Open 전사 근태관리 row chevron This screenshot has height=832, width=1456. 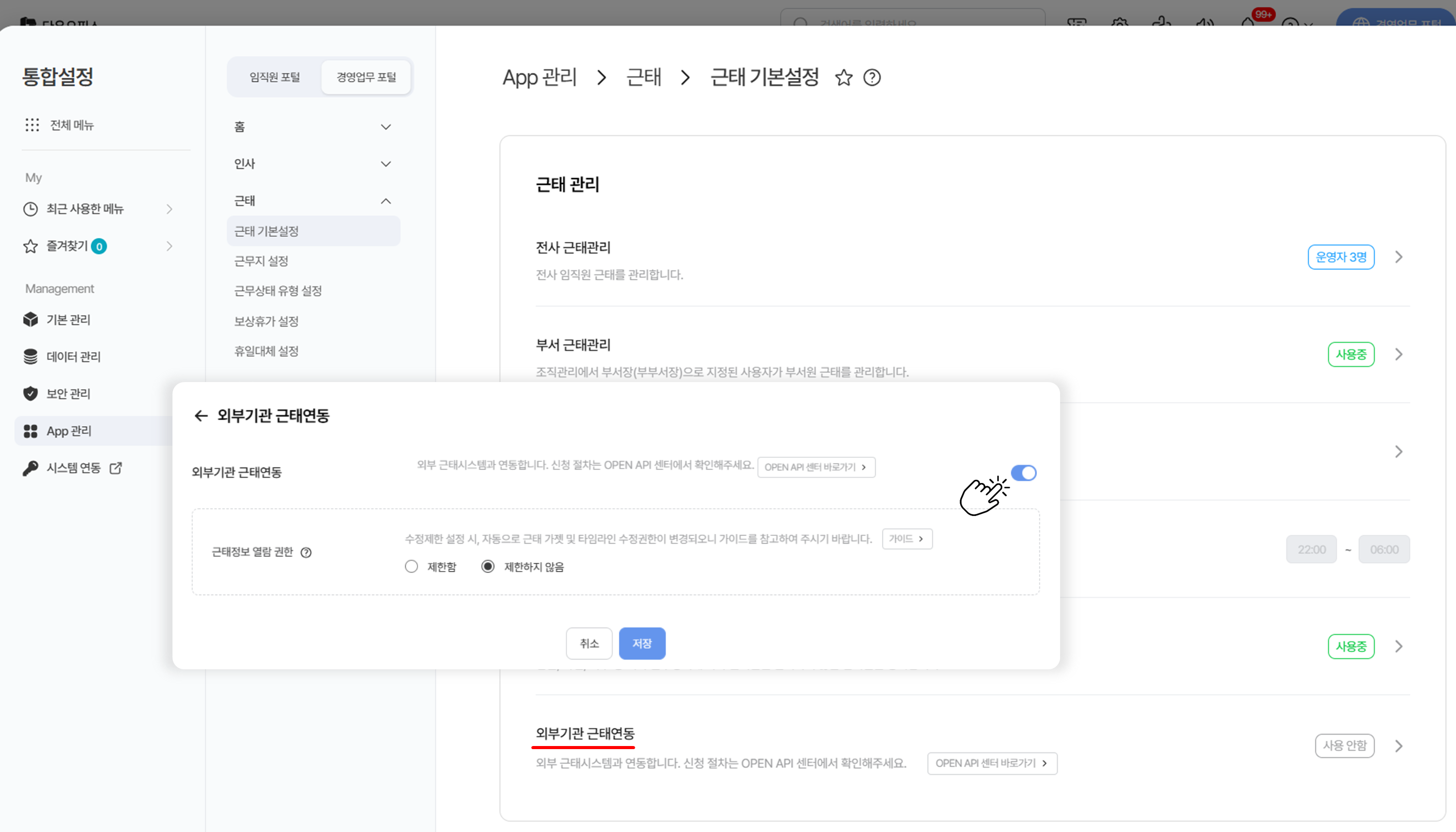[1398, 257]
